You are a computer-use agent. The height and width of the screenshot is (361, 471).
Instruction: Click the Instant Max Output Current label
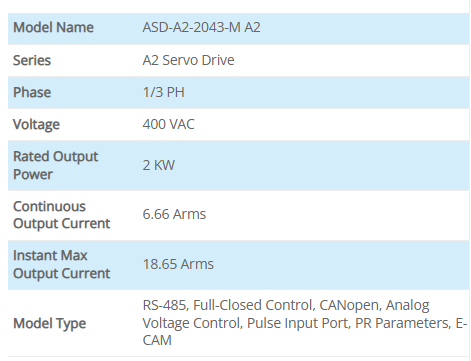click(62, 264)
